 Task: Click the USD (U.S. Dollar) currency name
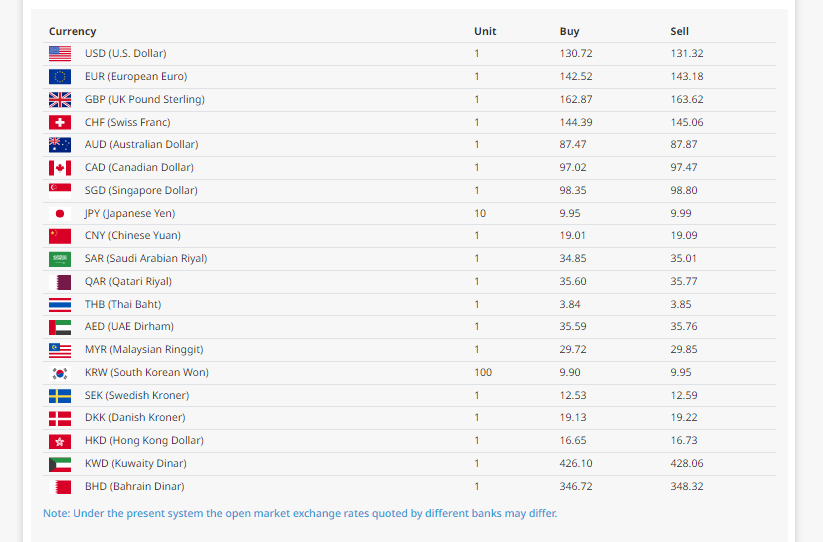point(125,53)
